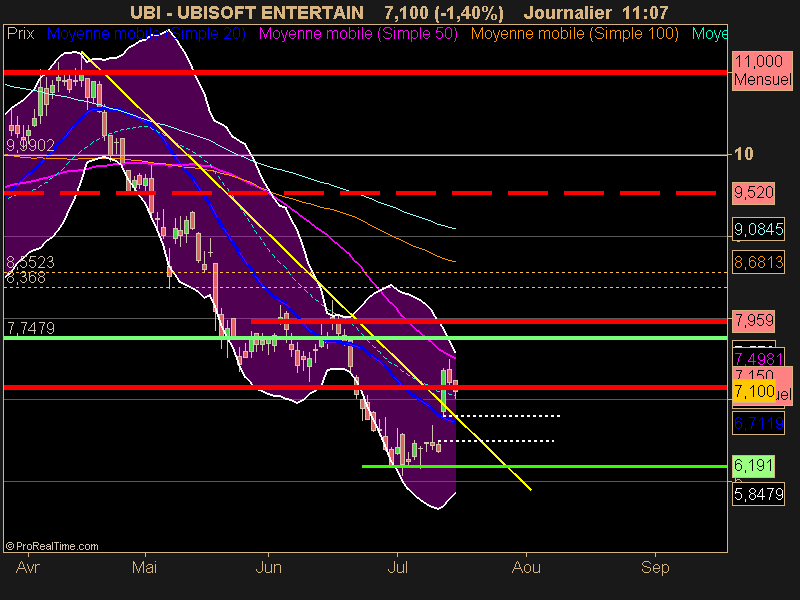Viewport: 800px width, 600px height.
Task: Click the 9,0845 cyan price label
Action: tap(758, 229)
